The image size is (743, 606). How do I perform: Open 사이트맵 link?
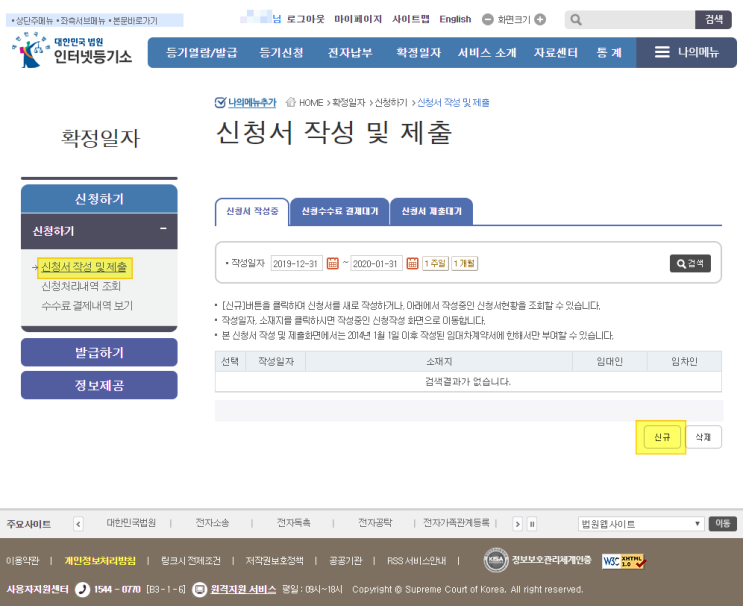tap(411, 19)
